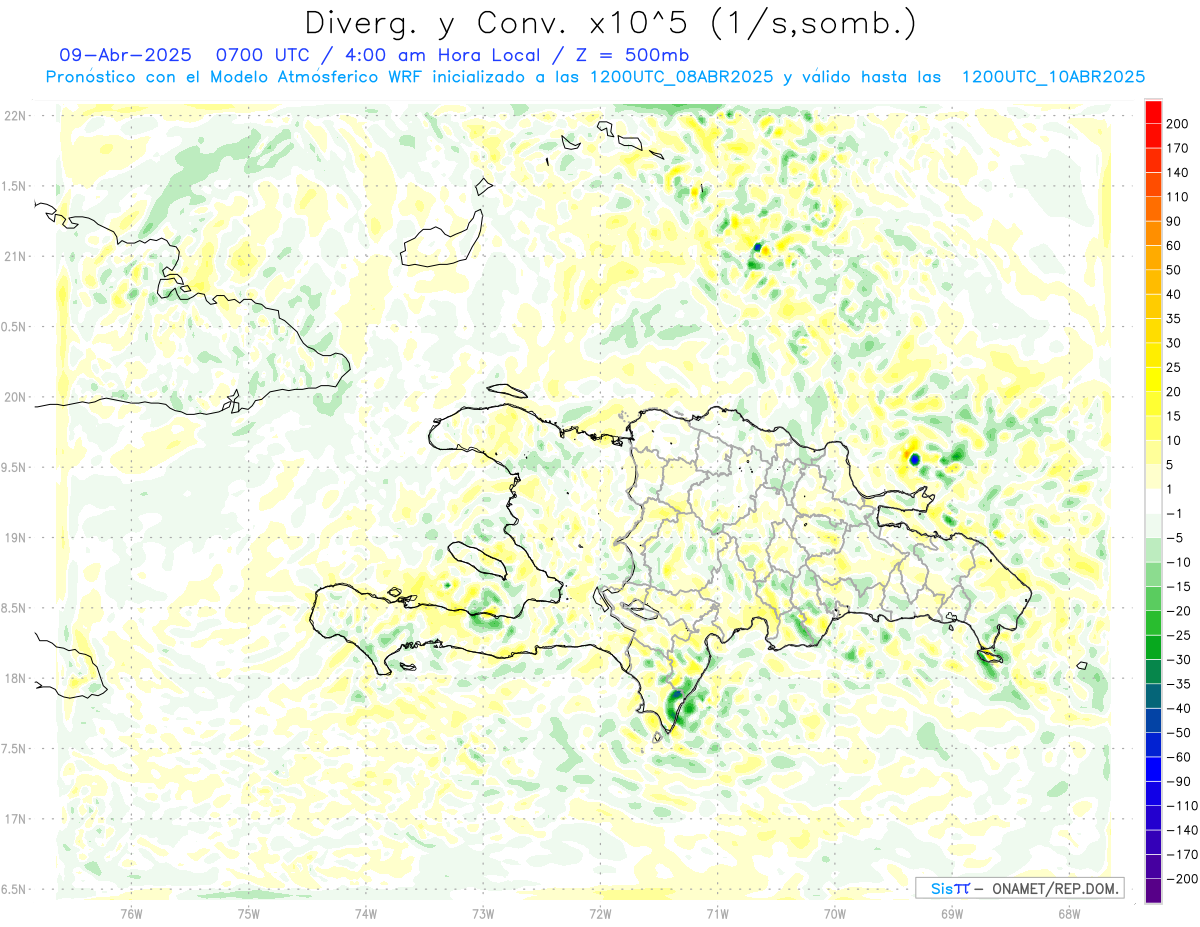The image size is (1200, 927).
Task: Click the '1200UTC_10ABR2025' valid-until timestamp
Action: click(1053, 77)
